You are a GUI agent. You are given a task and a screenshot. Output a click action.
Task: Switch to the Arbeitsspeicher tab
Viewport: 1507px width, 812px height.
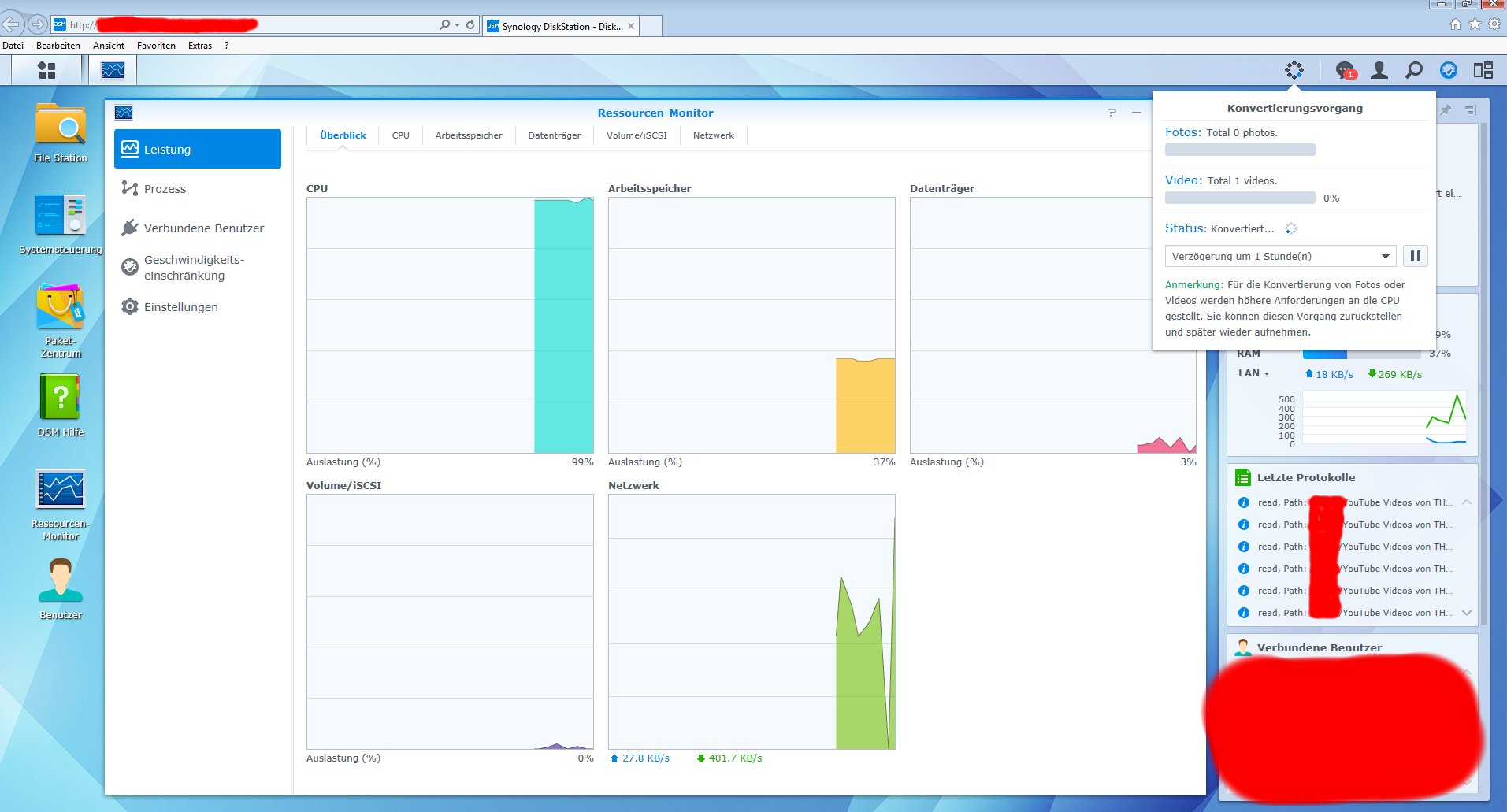click(x=469, y=135)
